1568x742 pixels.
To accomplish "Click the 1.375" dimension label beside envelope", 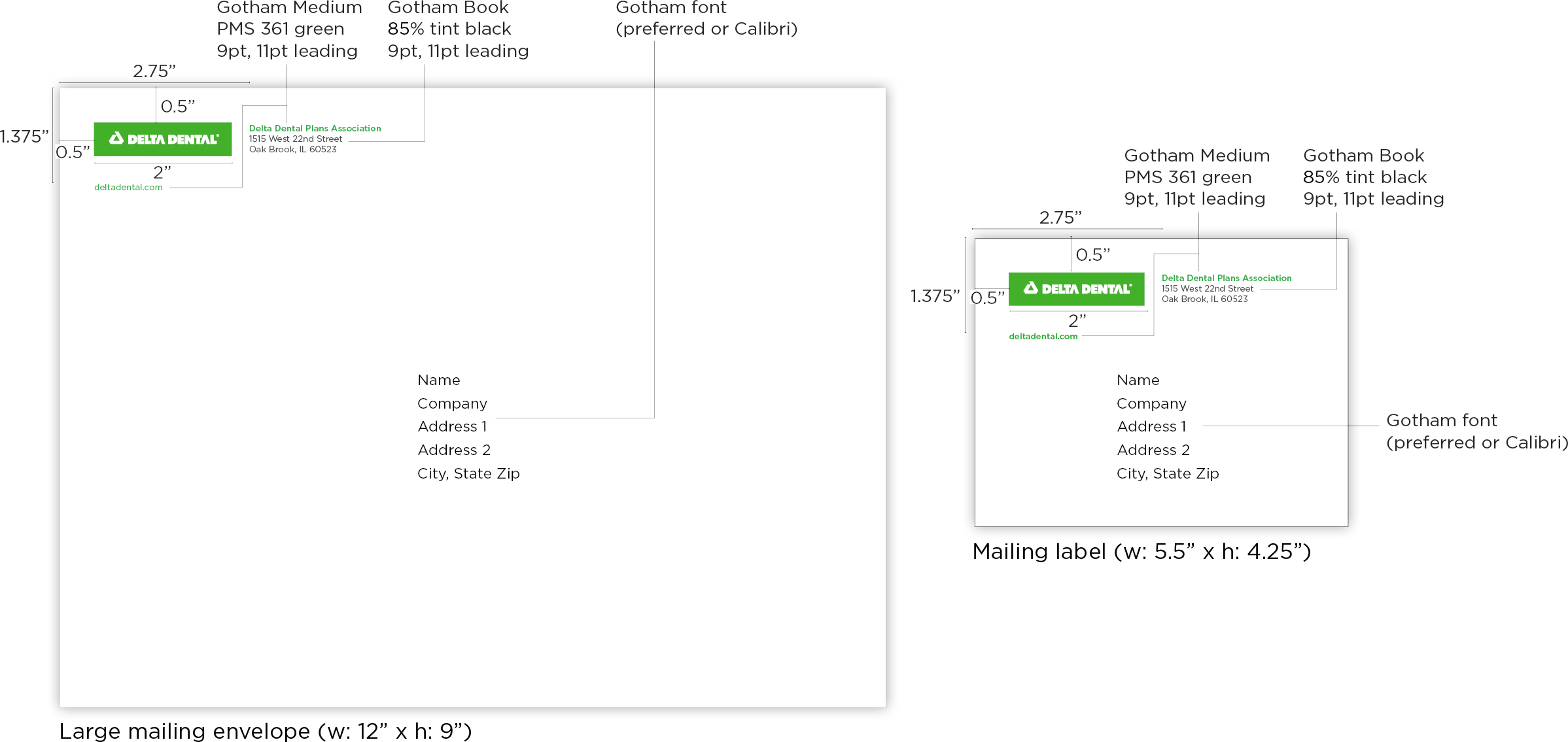I will [x=24, y=137].
